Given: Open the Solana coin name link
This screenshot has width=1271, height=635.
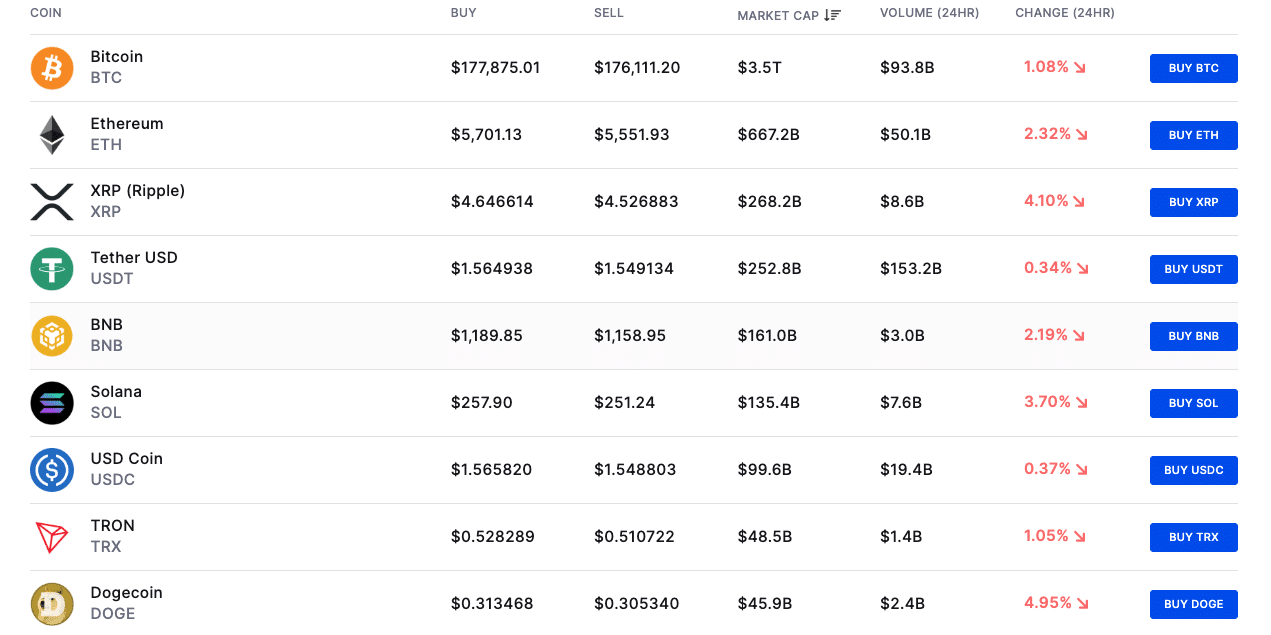Looking at the screenshot, I should [x=116, y=391].
